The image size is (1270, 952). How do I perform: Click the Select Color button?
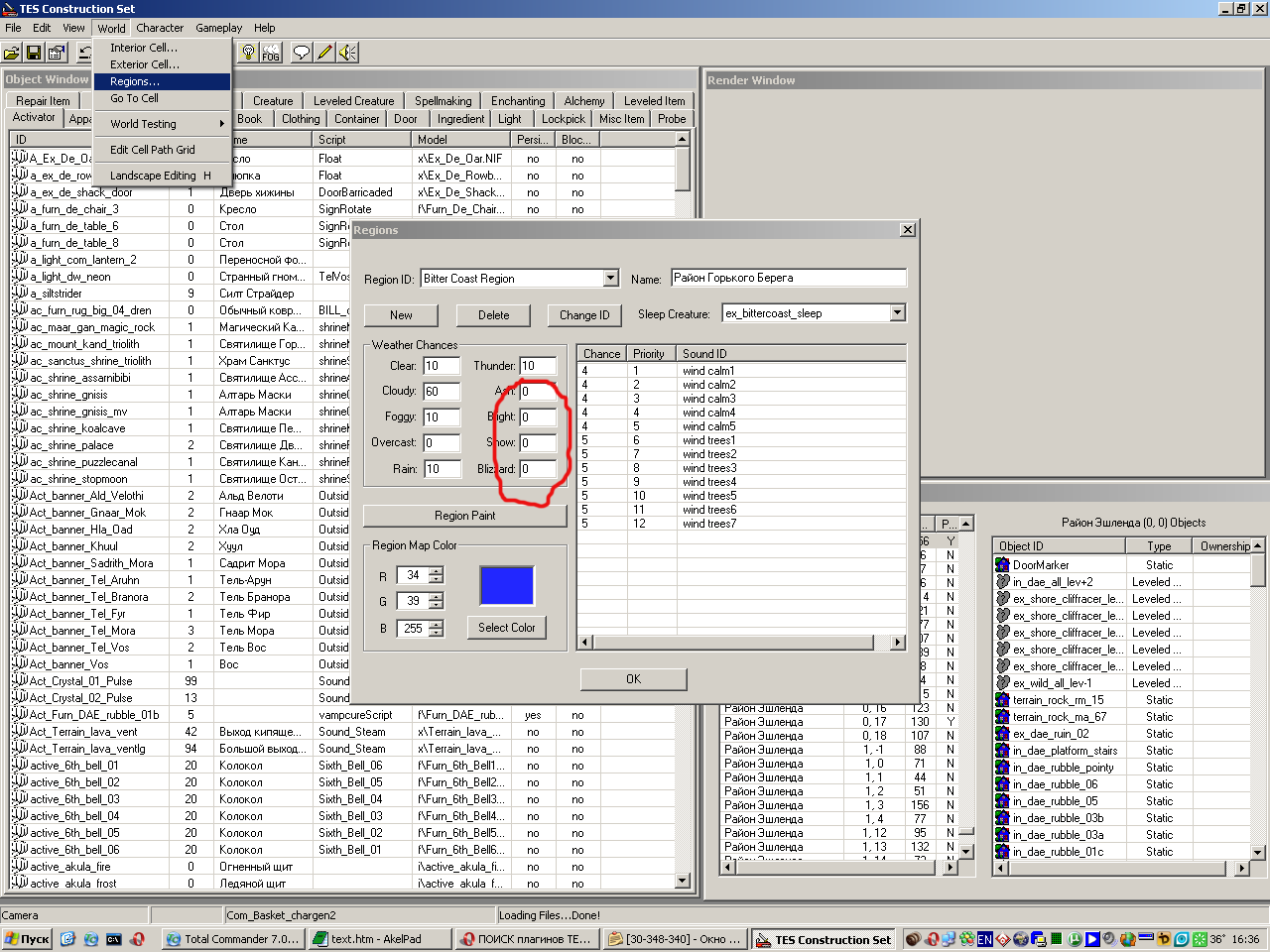(x=507, y=628)
